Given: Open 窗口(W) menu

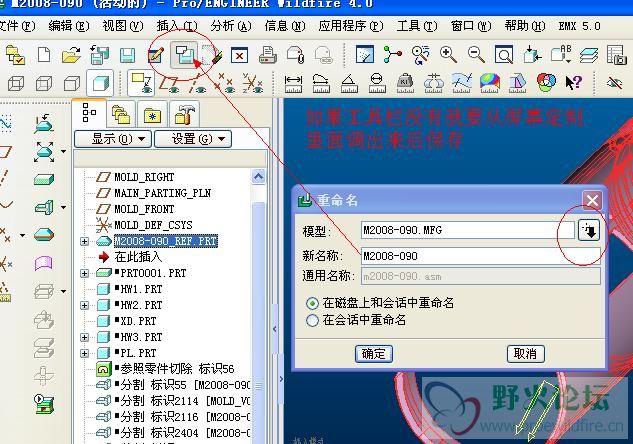Looking at the screenshot, I should coord(471,26).
